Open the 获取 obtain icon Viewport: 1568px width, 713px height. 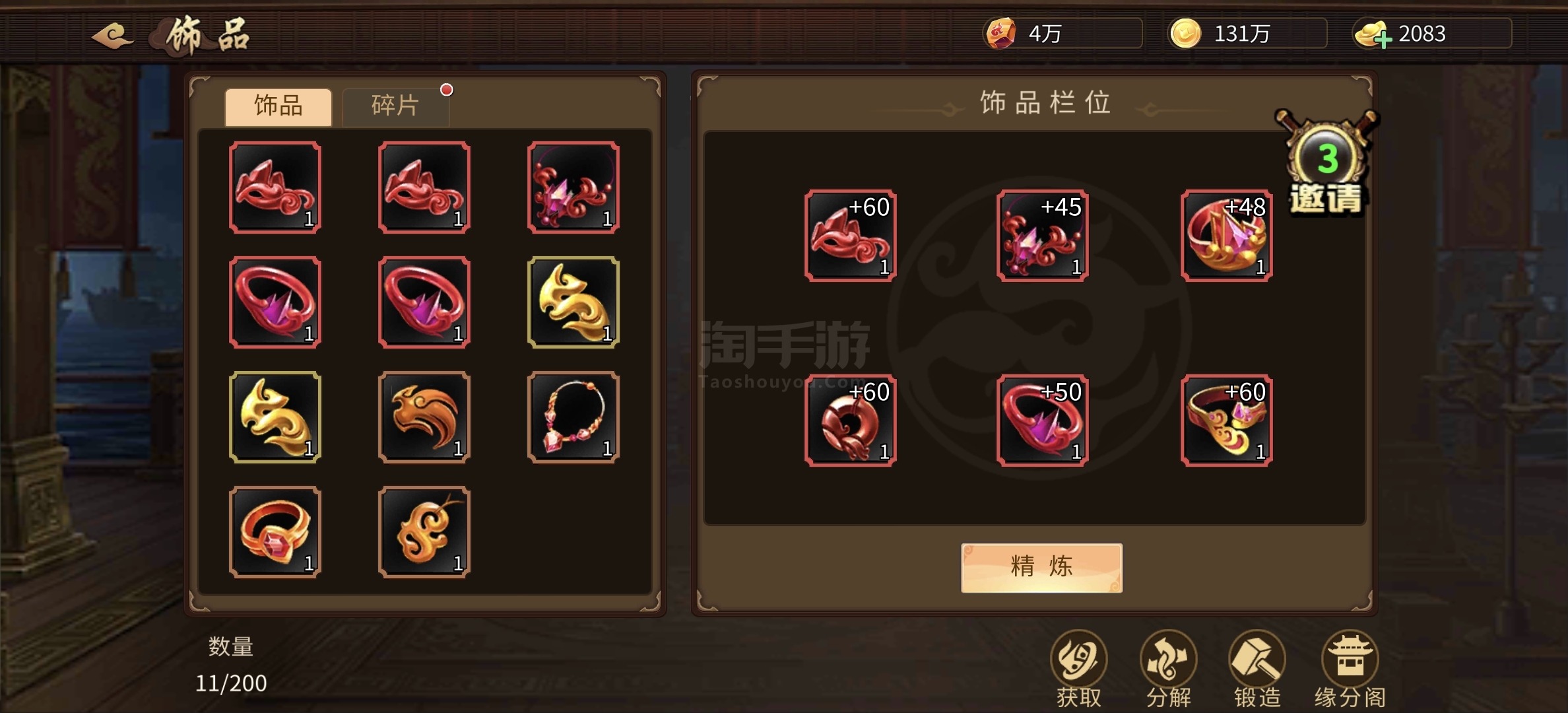(1078, 668)
